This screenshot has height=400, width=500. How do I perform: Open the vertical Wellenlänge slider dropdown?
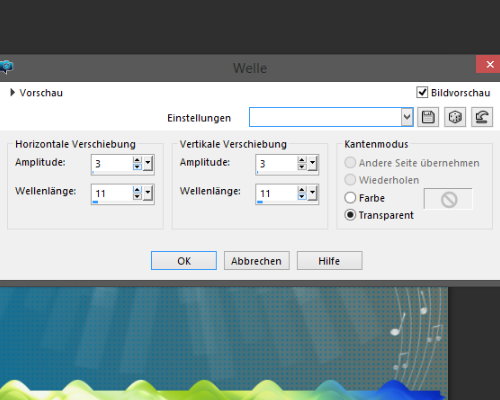click(x=312, y=193)
